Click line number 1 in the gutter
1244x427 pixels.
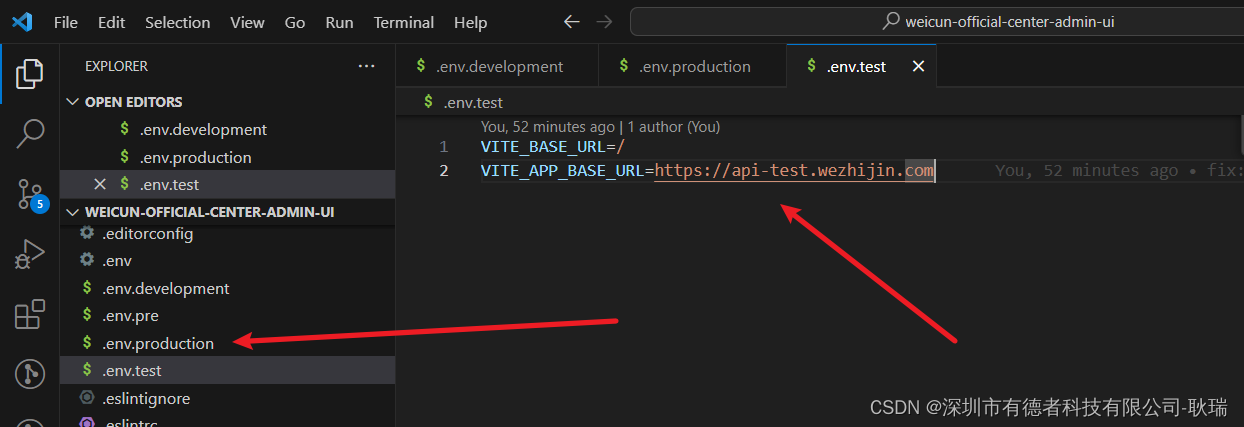[443, 147]
